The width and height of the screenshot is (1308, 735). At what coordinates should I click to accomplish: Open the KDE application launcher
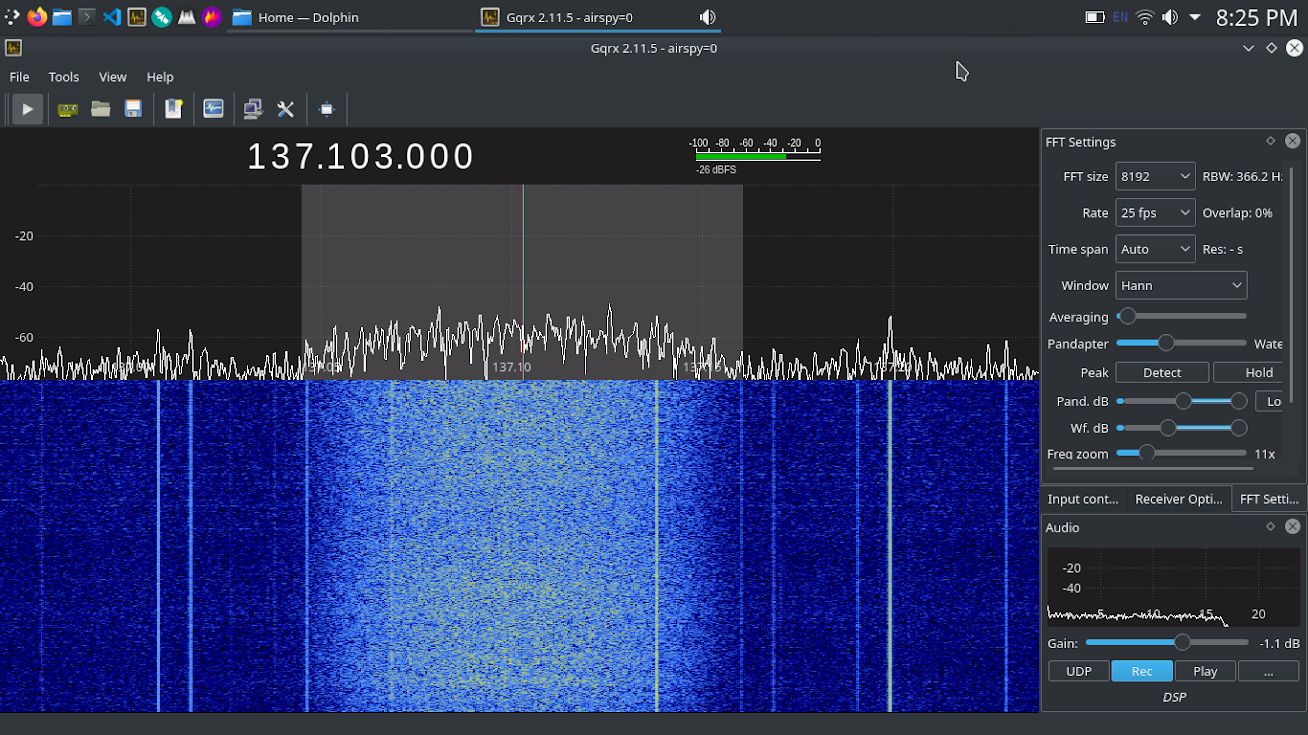[12, 17]
